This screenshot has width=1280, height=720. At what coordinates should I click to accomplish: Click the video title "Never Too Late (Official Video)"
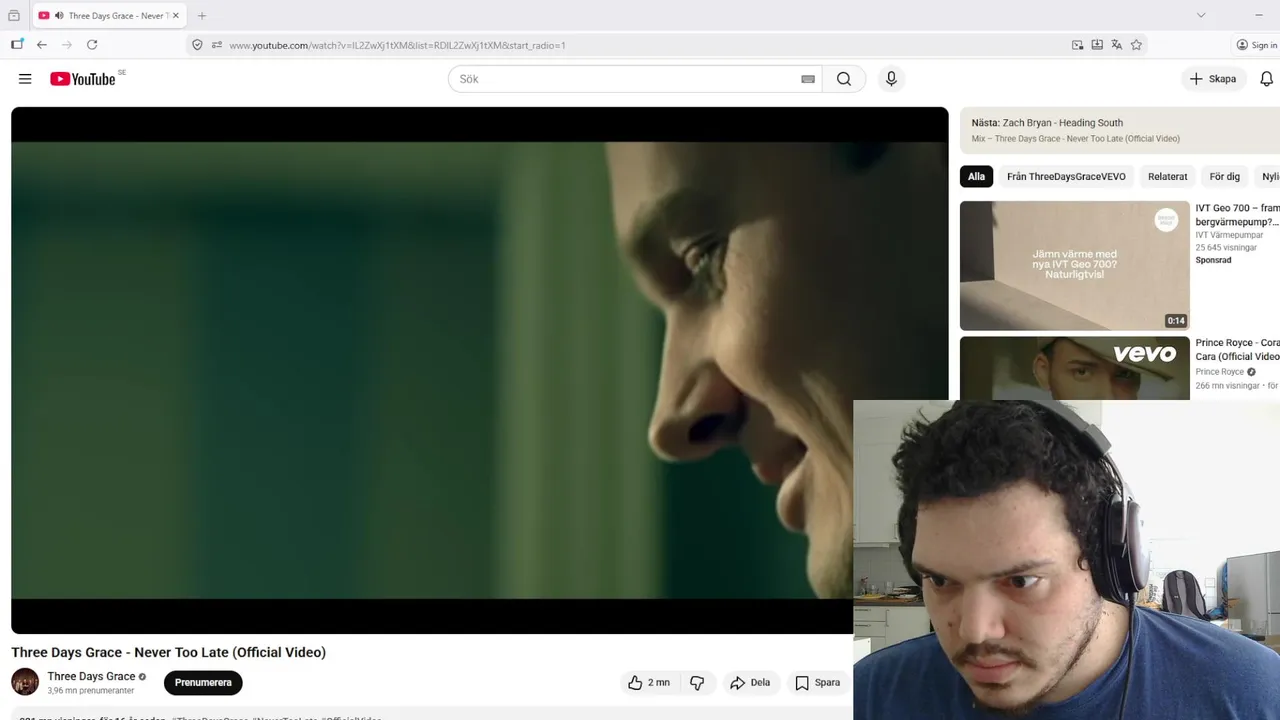click(x=229, y=652)
